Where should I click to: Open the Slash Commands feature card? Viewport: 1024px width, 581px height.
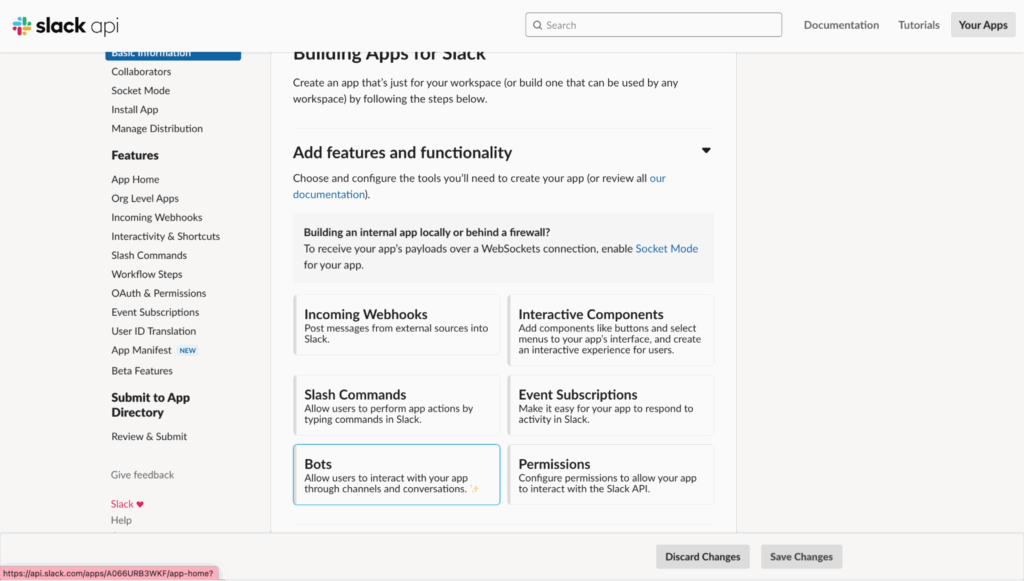click(x=396, y=404)
